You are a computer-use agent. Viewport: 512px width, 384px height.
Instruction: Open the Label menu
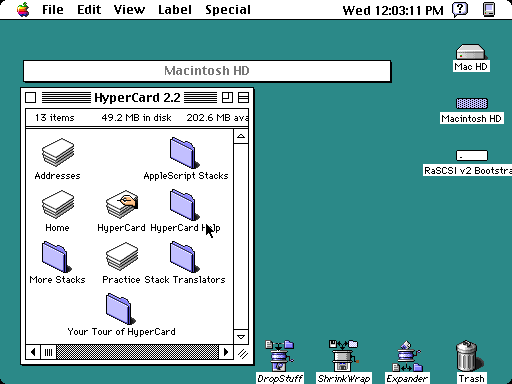point(175,10)
